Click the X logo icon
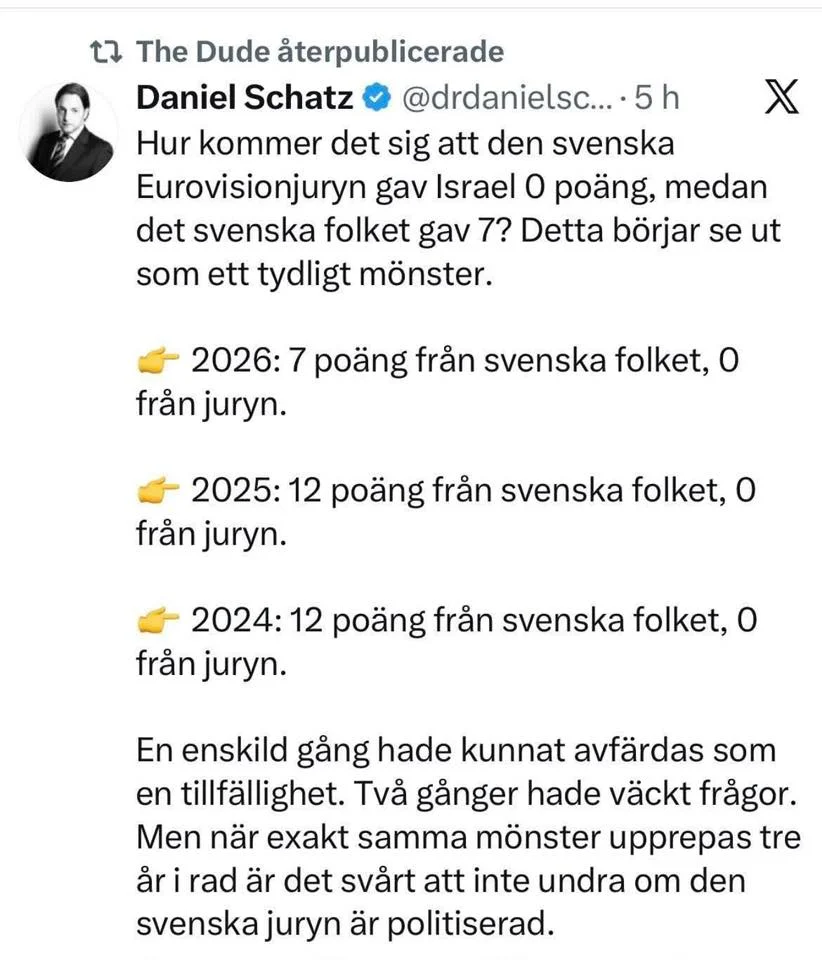Viewport: 822px width, 960px height. (781, 97)
